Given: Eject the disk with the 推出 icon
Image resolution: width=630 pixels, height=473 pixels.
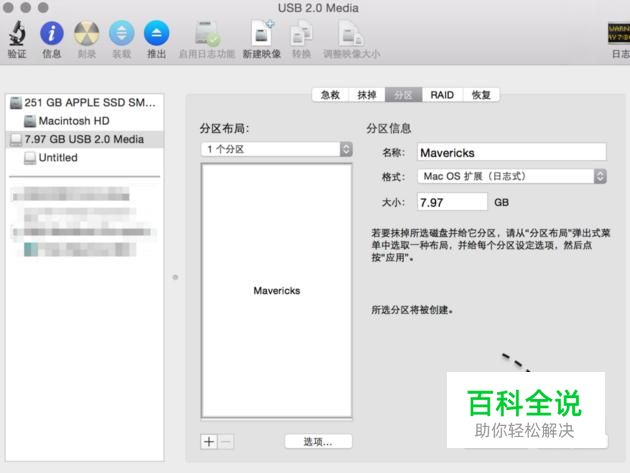Looking at the screenshot, I should pyautogui.click(x=156, y=33).
